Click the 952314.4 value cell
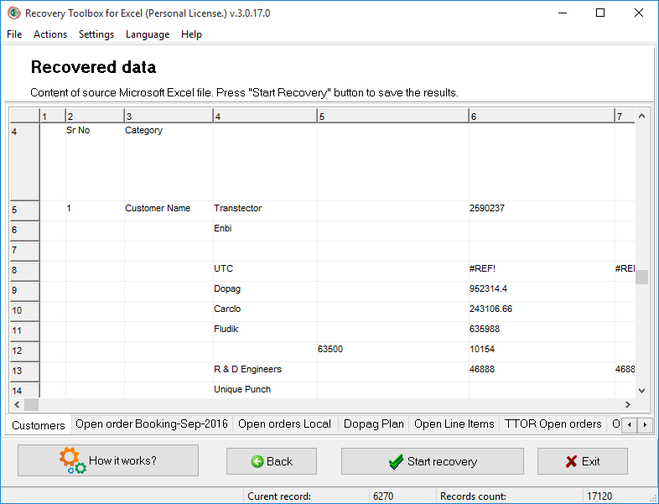This screenshot has height=504, width=659. click(542, 291)
